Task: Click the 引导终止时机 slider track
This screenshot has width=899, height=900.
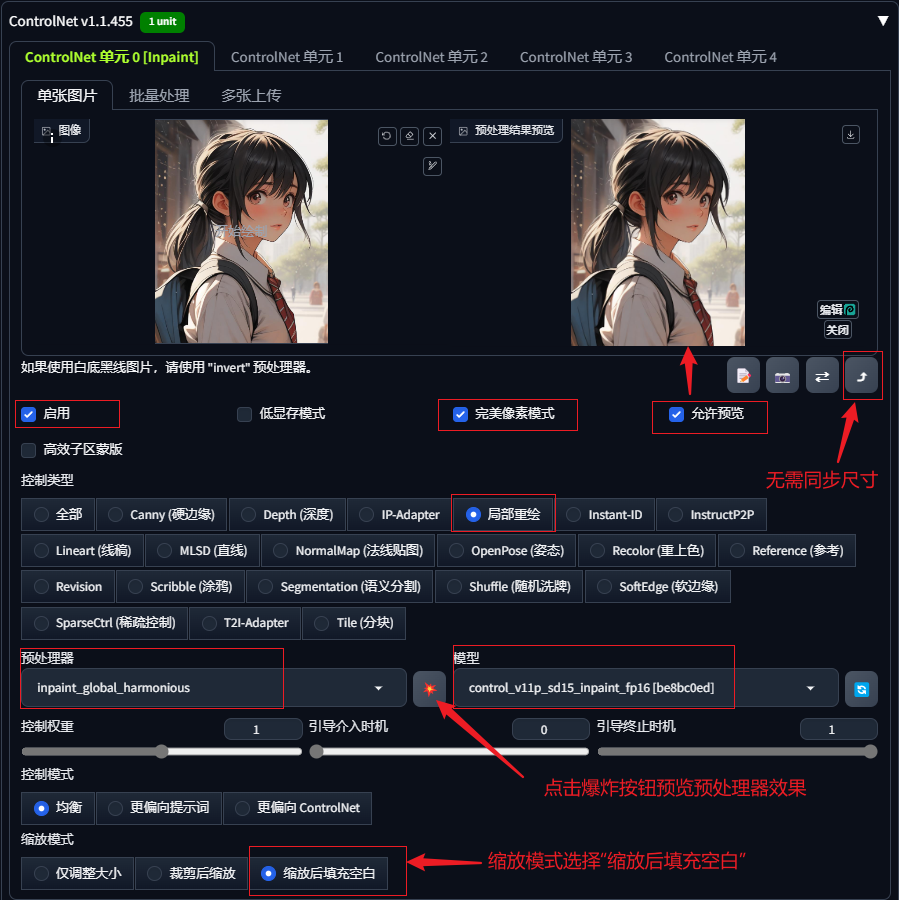Action: [x=738, y=751]
